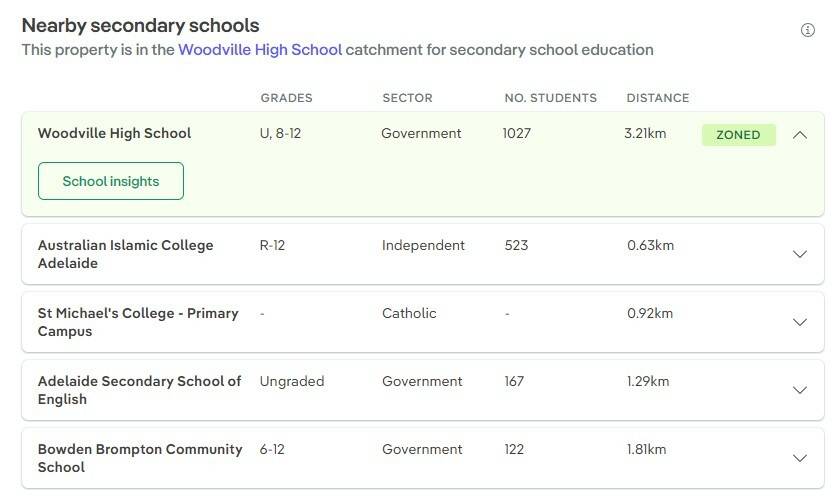Click the GRADES column header
Screen dimensions: 837x497
[x=286, y=98]
